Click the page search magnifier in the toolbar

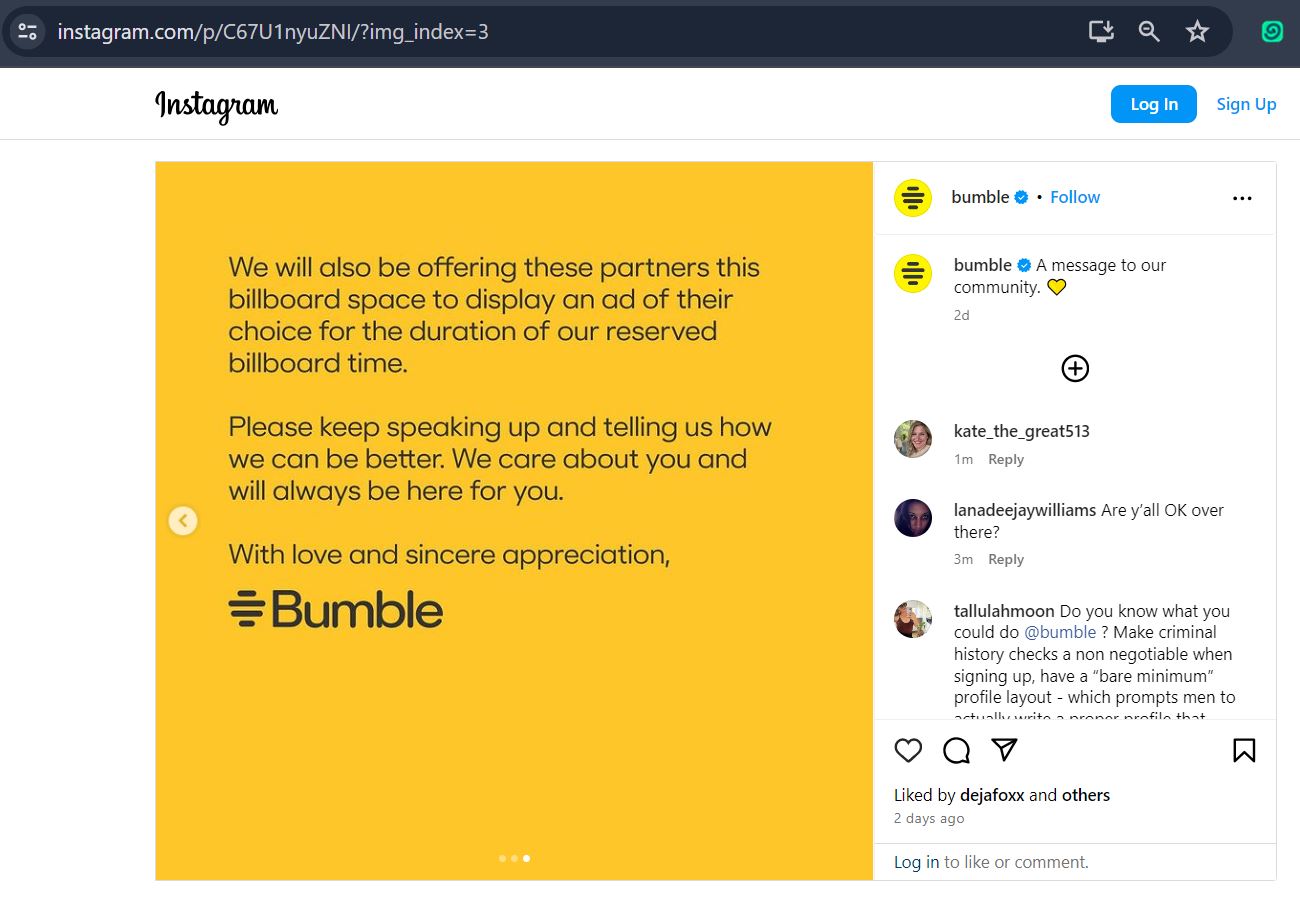pos(1148,31)
